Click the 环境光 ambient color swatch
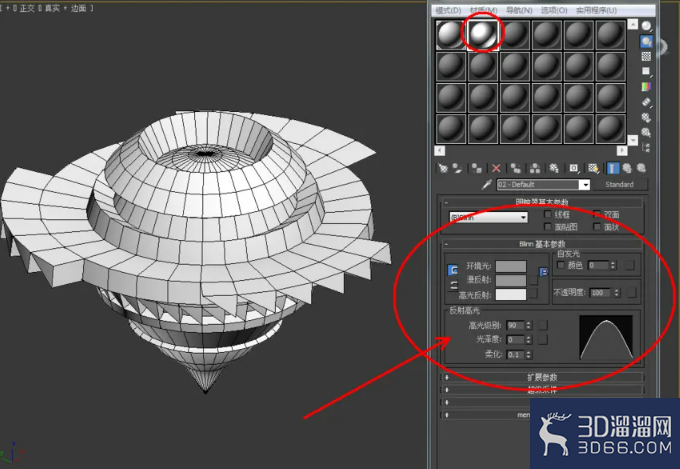This screenshot has height=469, width=680. click(x=511, y=266)
